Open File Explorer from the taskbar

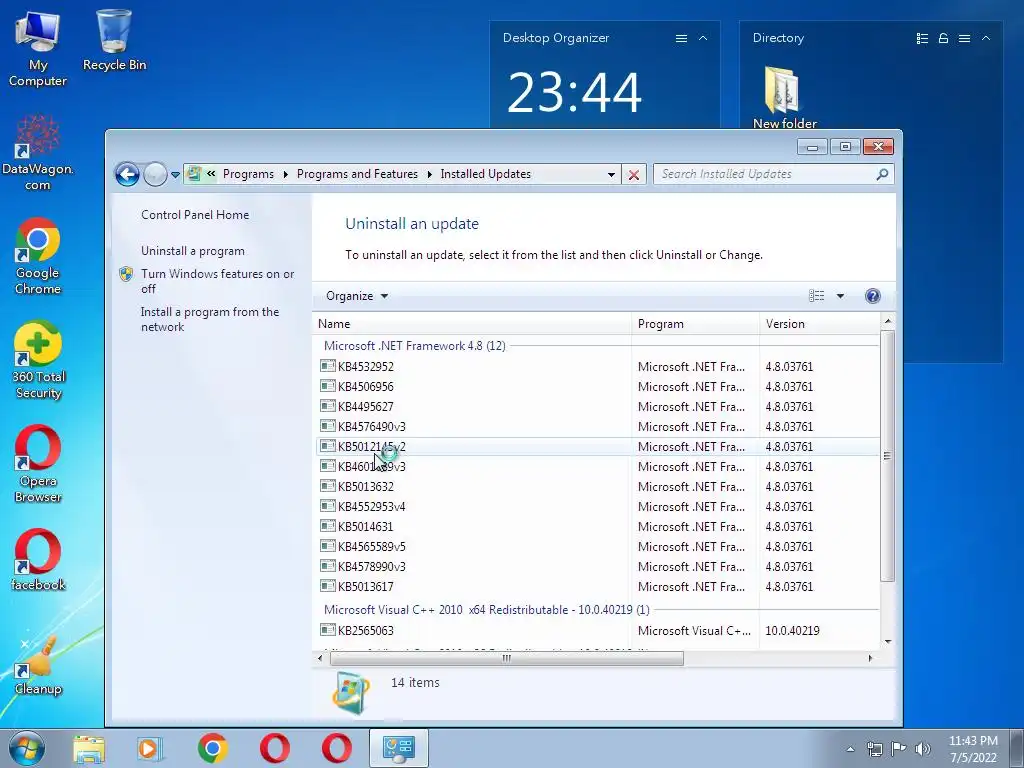(x=89, y=748)
